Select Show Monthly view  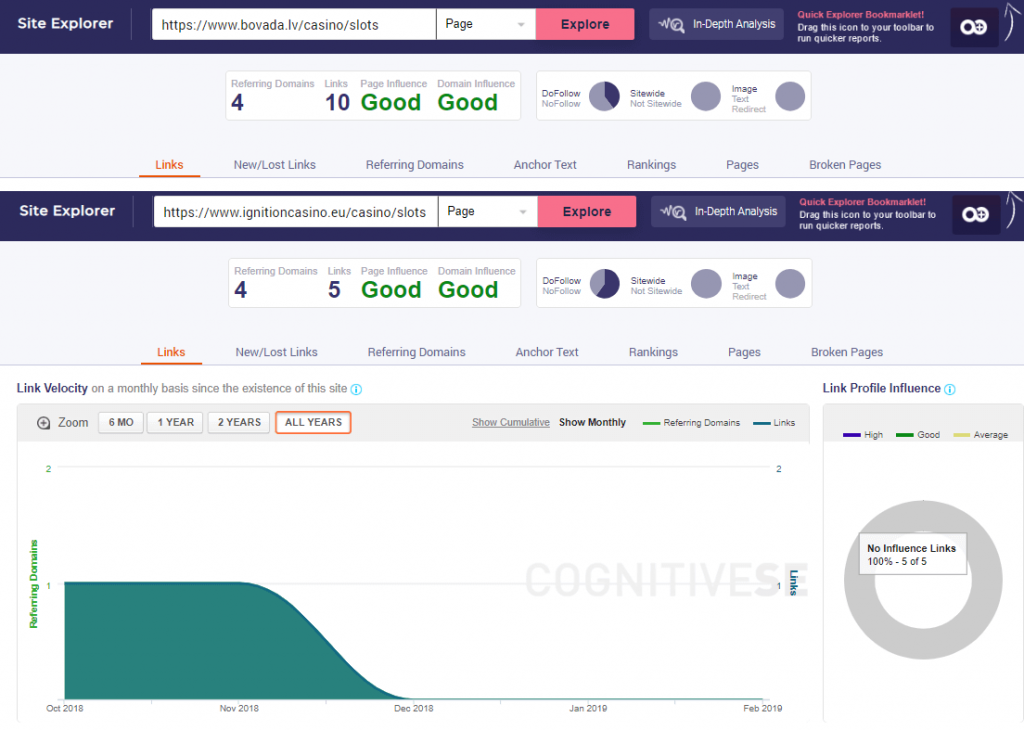(x=592, y=422)
